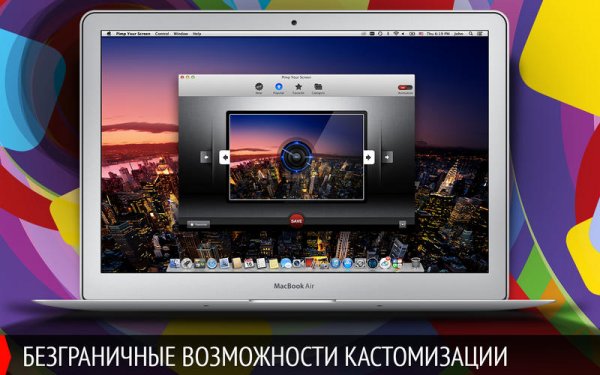Open the Category folder icon
This screenshot has width=600, height=375.
point(318,87)
